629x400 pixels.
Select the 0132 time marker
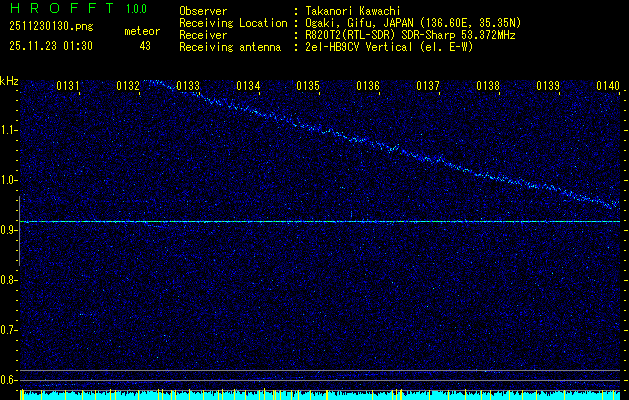[128, 85]
